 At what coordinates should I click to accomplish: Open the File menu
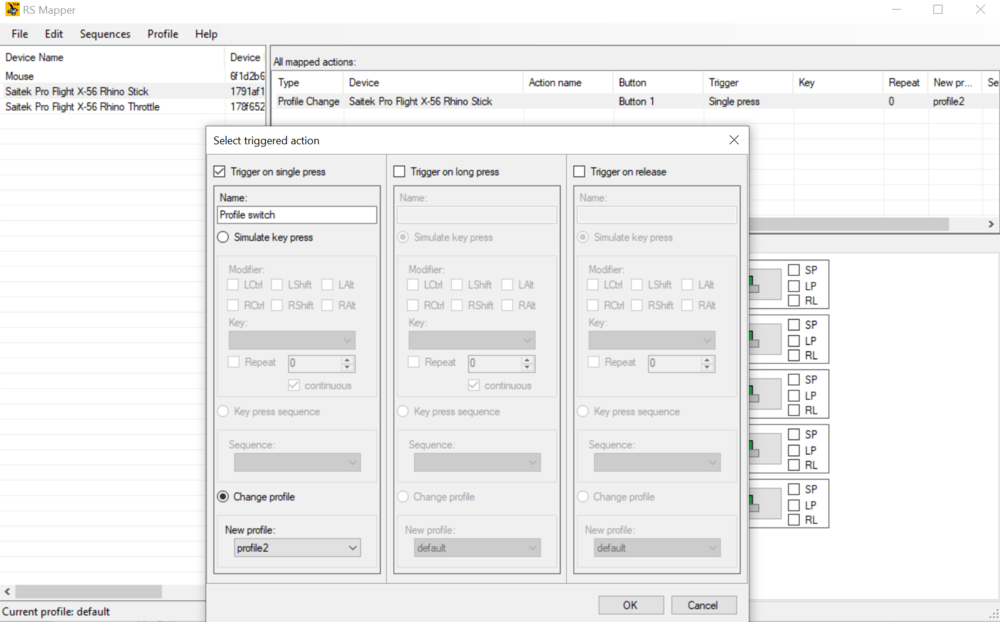[x=19, y=34]
